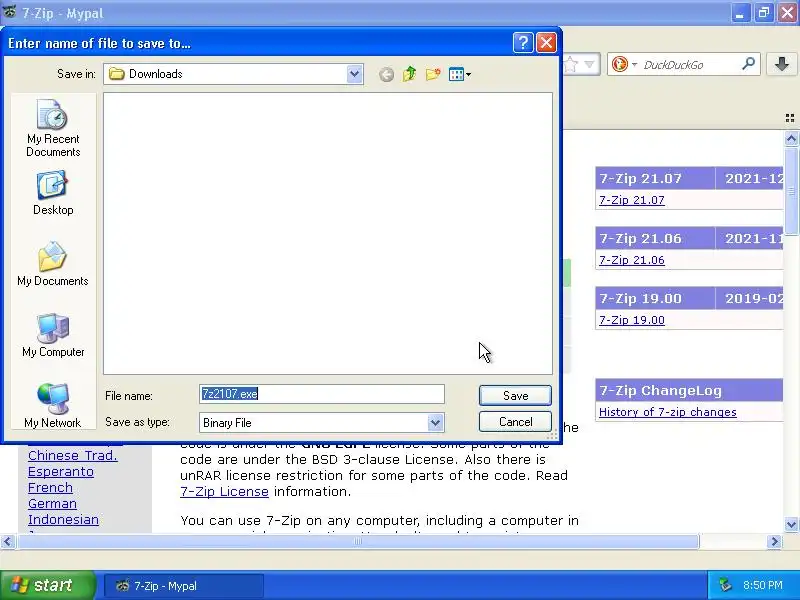Open the Mypal downloads arrow button
The width and height of the screenshot is (800, 600).
pyautogui.click(x=781, y=64)
